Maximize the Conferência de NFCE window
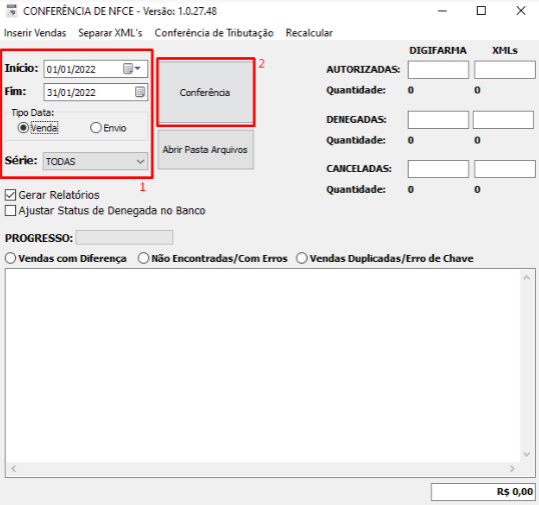The height and width of the screenshot is (505, 539). [x=481, y=11]
